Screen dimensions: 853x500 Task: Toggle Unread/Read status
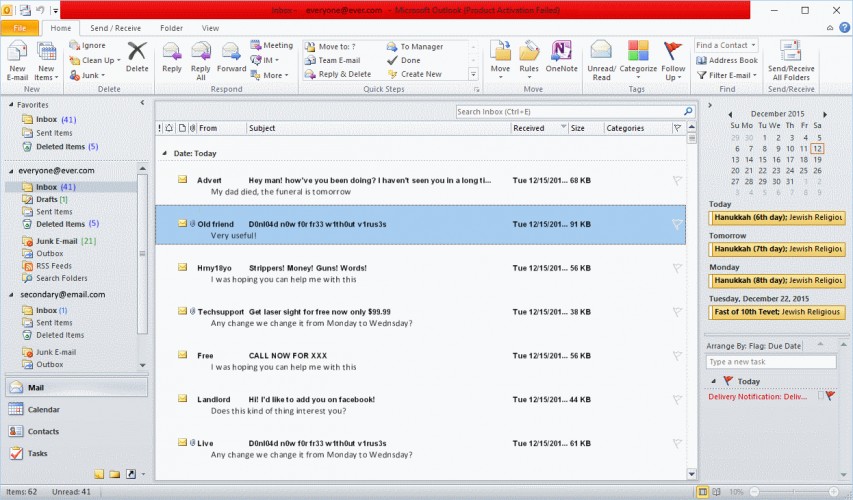pos(601,61)
